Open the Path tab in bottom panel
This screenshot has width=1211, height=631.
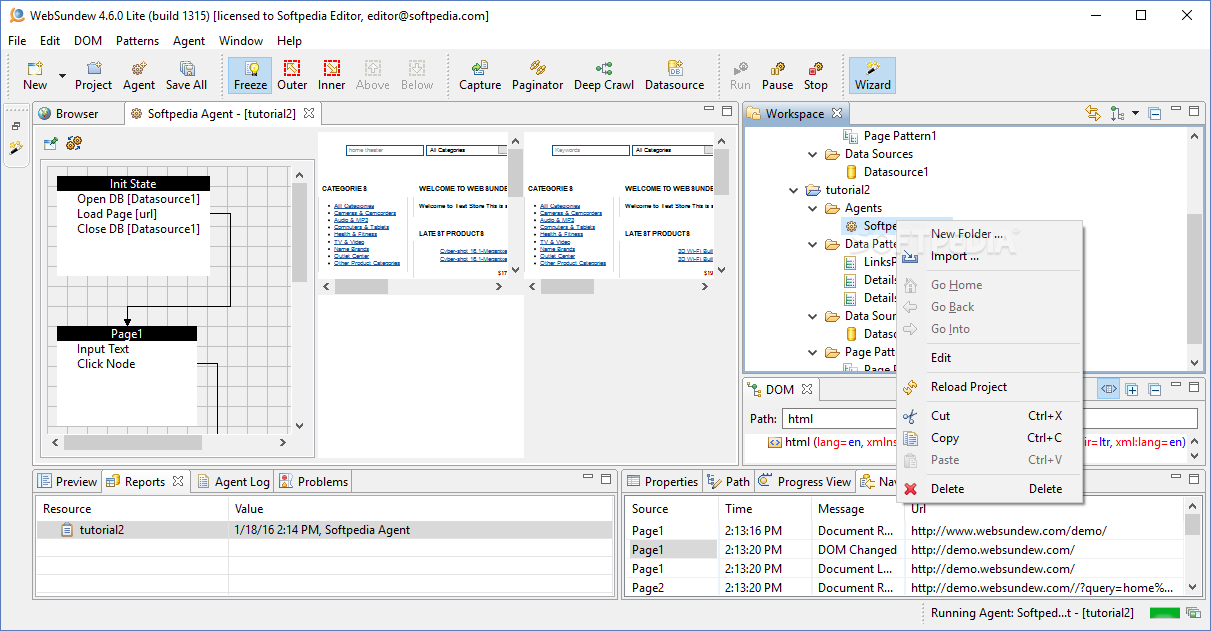click(x=728, y=482)
